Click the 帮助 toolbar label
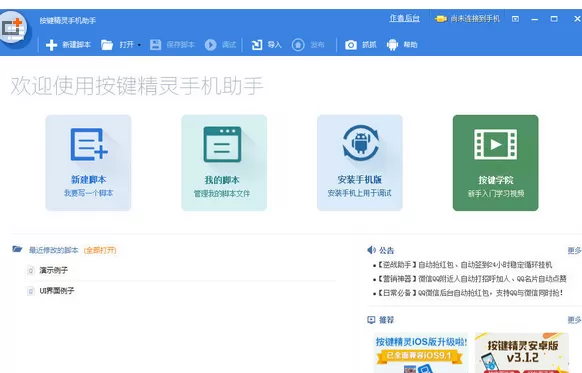The image size is (582, 373). 411,45
